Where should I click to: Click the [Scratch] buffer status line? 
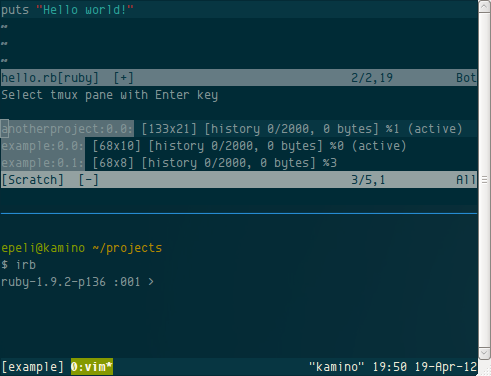click(239, 180)
